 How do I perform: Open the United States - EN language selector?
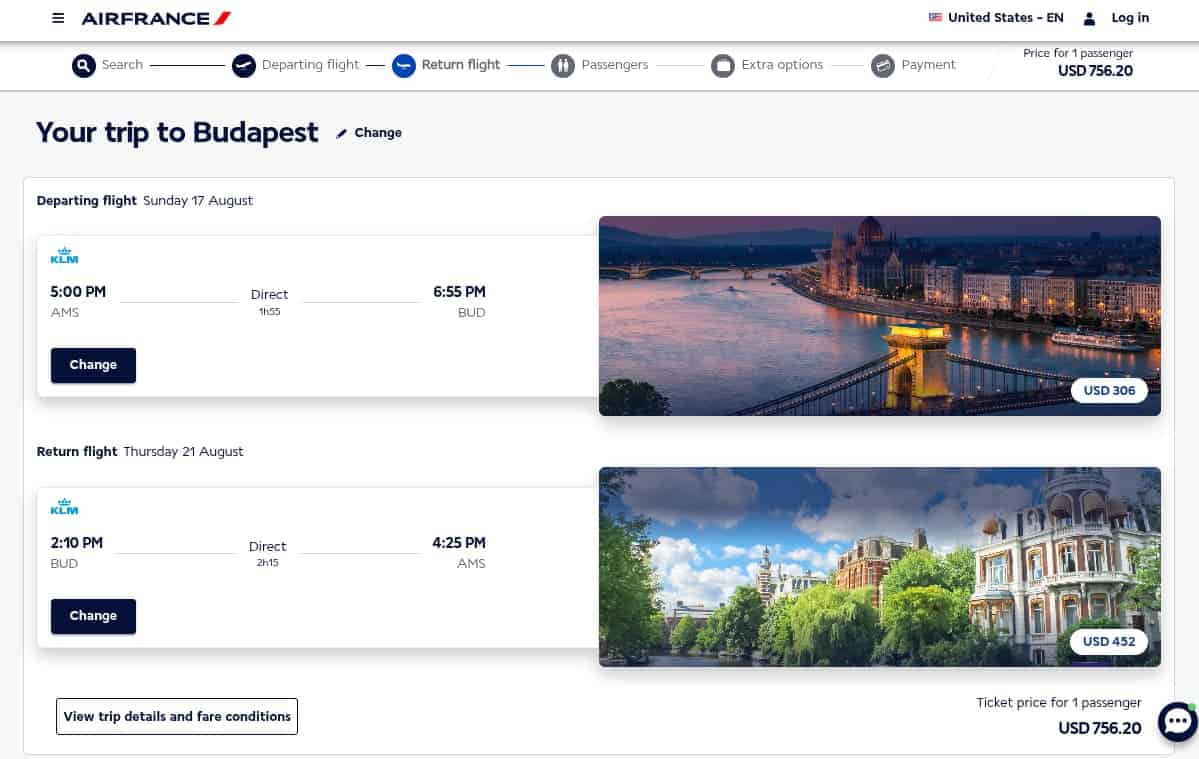pos(995,17)
